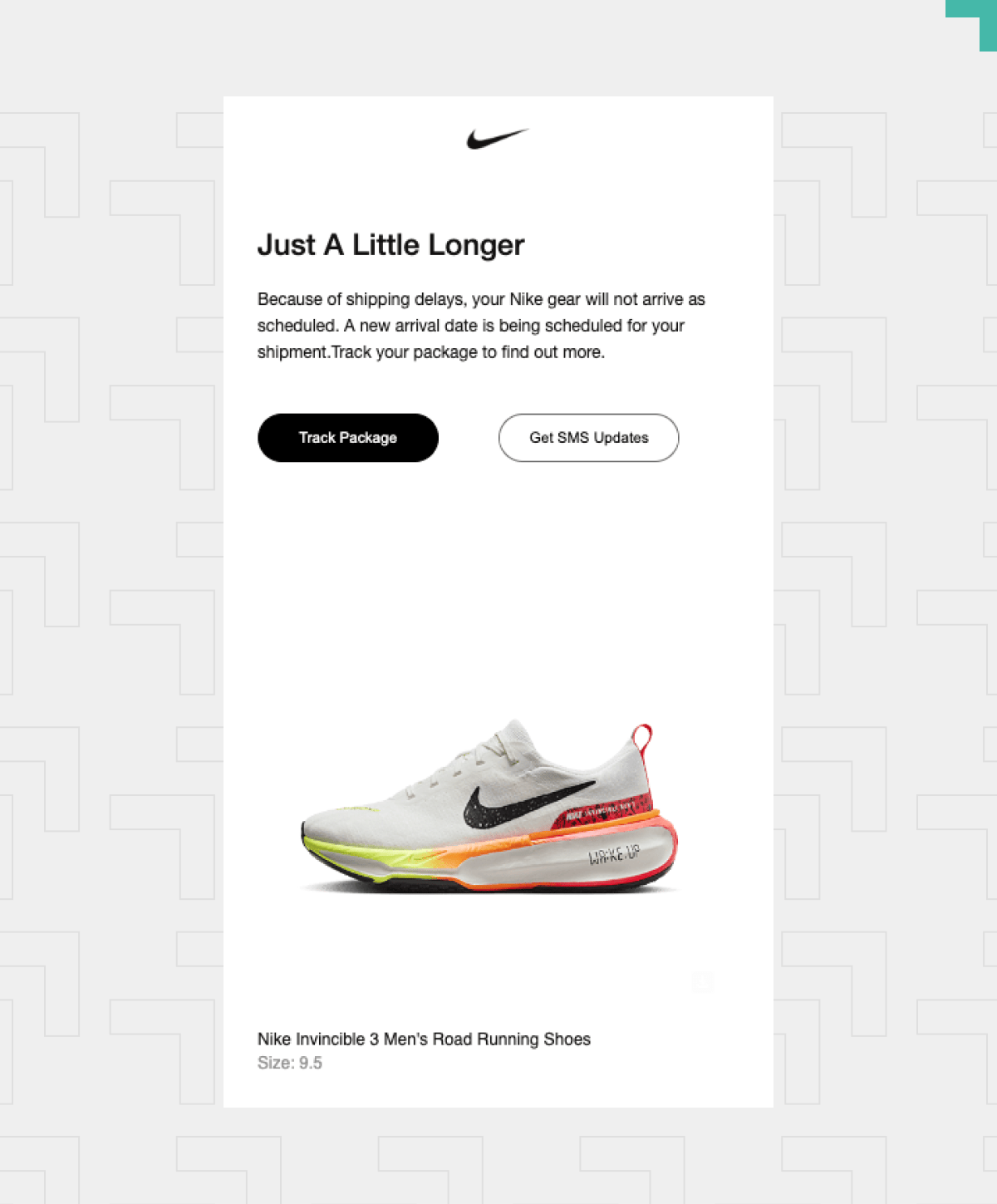Select the Size: 9.5 text

[x=290, y=1063]
